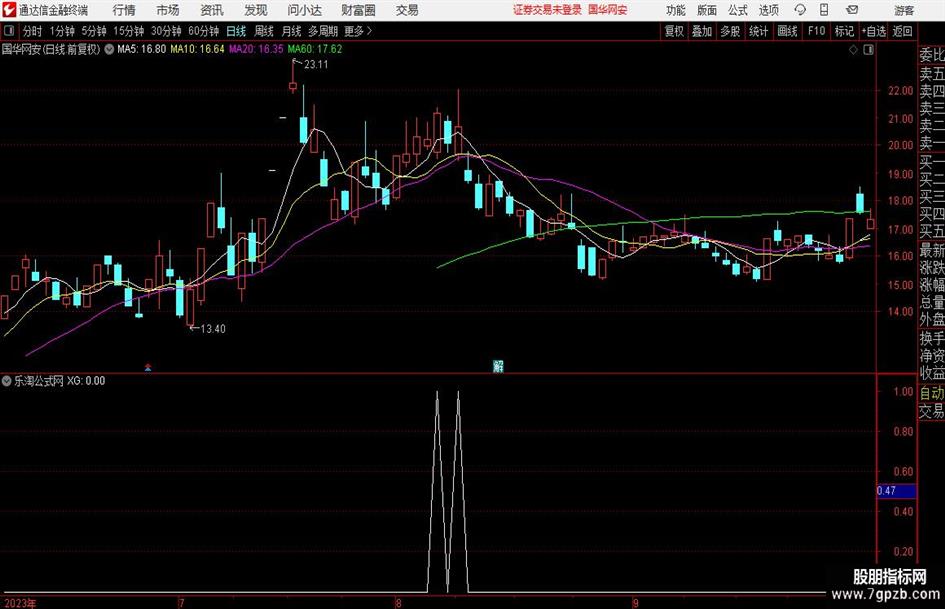Click the F10 company info button
Screen dimensions: 945x609
click(816, 31)
